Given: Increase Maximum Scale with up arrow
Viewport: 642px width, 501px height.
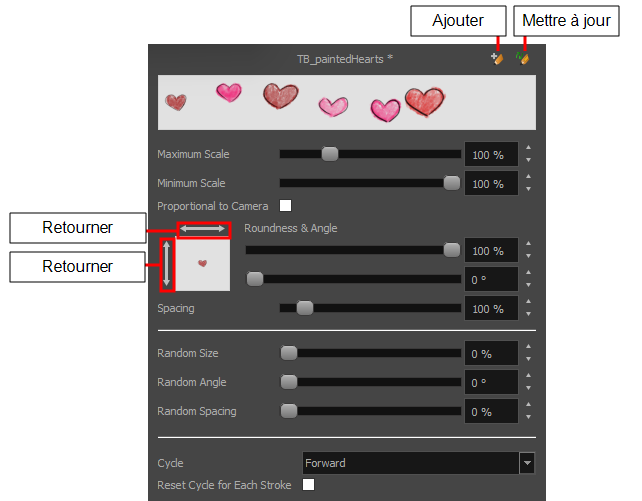Looking at the screenshot, I should 529,147.
